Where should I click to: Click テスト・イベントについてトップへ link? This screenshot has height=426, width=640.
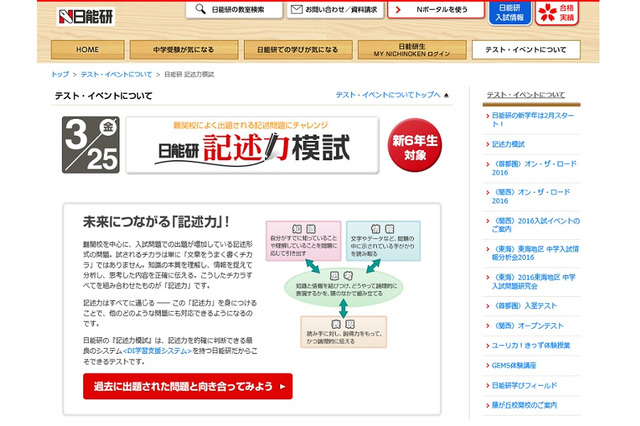(388, 95)
